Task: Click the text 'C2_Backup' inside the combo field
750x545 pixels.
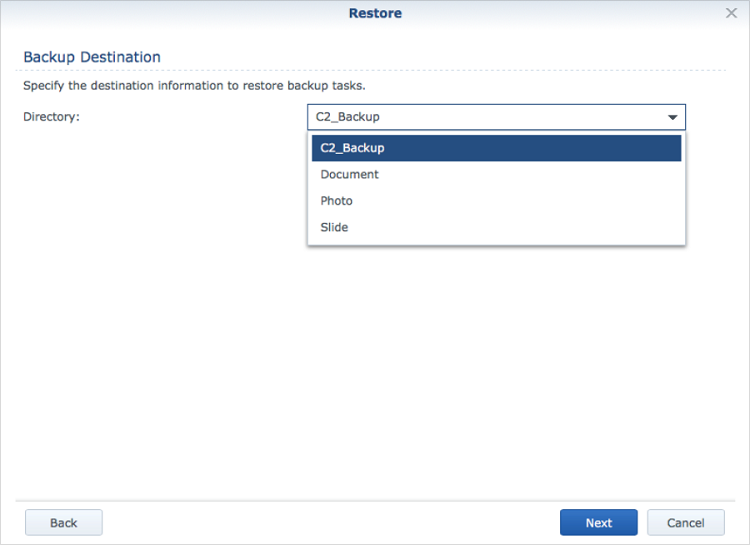Action: 348,117
